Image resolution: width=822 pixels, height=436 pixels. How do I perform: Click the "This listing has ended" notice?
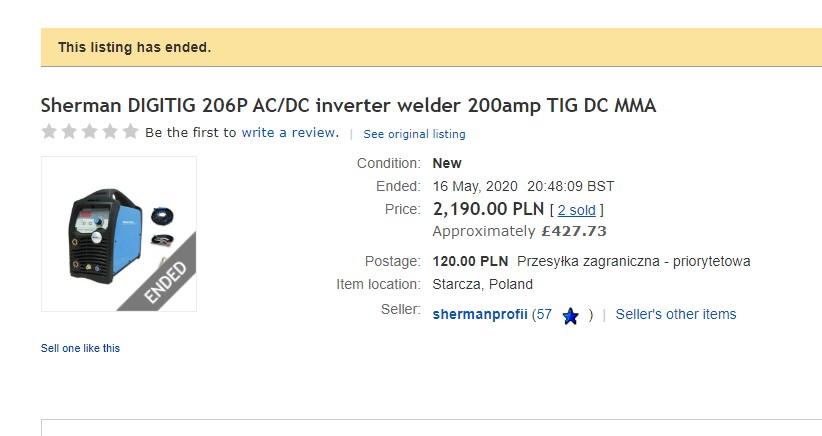135,47
